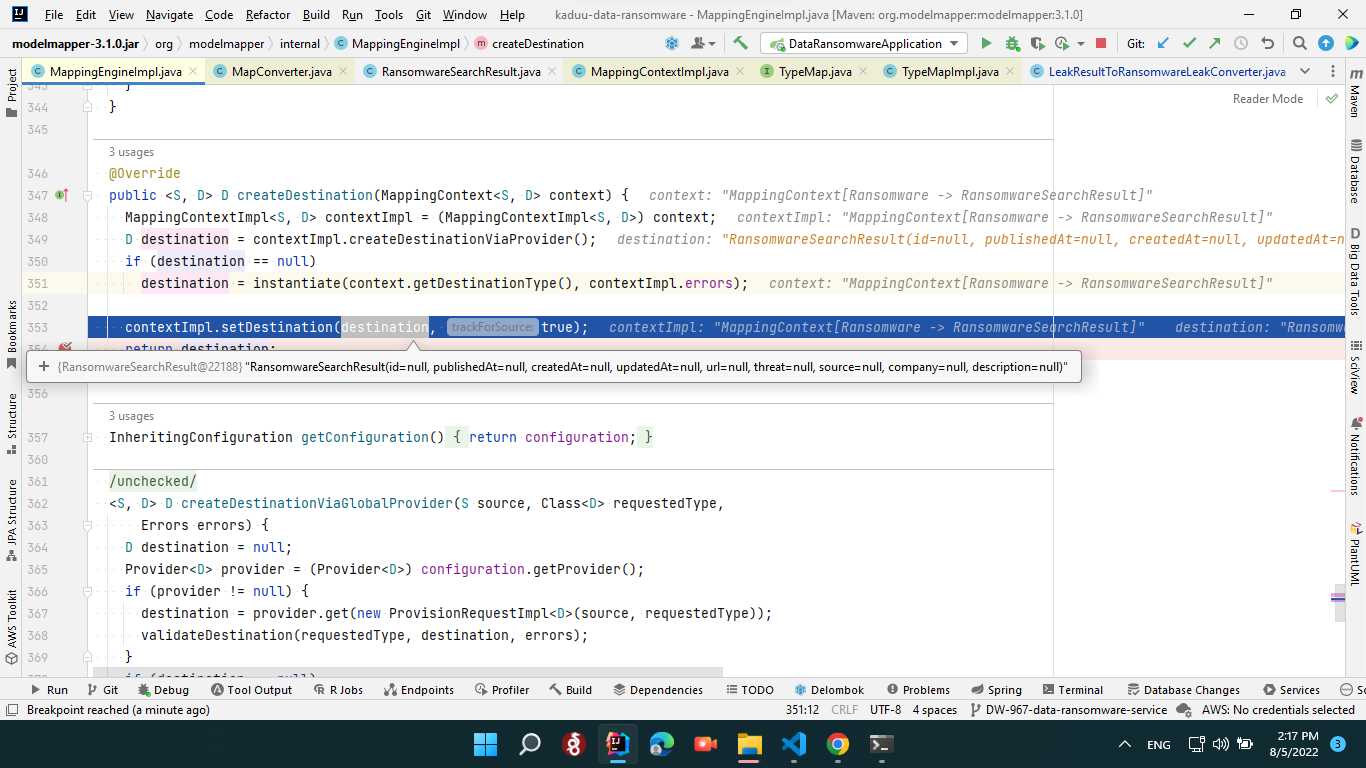Screen dimensions: 1366x768
Task: Start the DataRansomwareApplication run configuration
Action: tap(986, 43)
